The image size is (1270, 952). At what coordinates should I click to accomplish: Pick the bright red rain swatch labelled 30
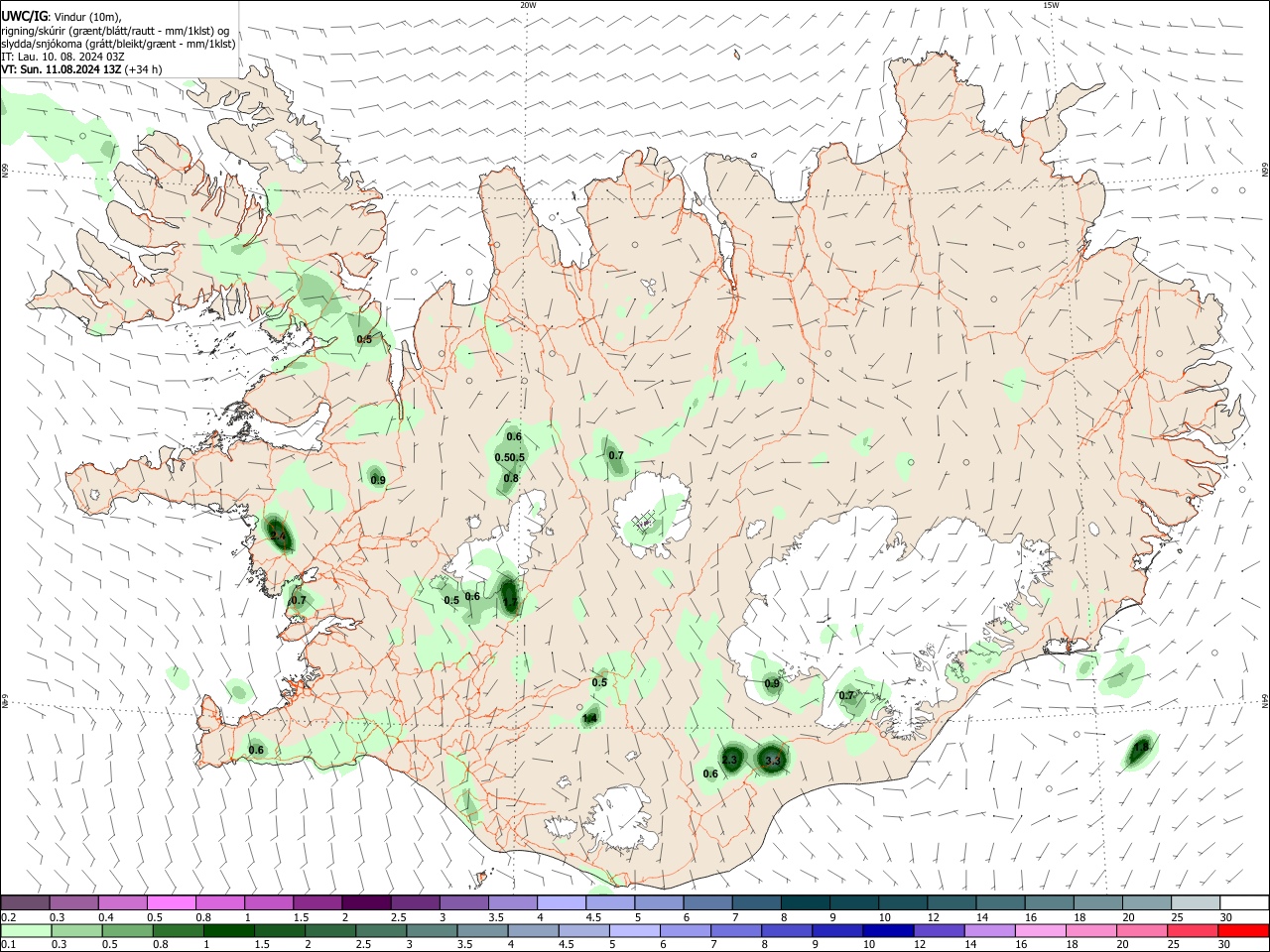pyautogui.click(x=1242, y=930)
